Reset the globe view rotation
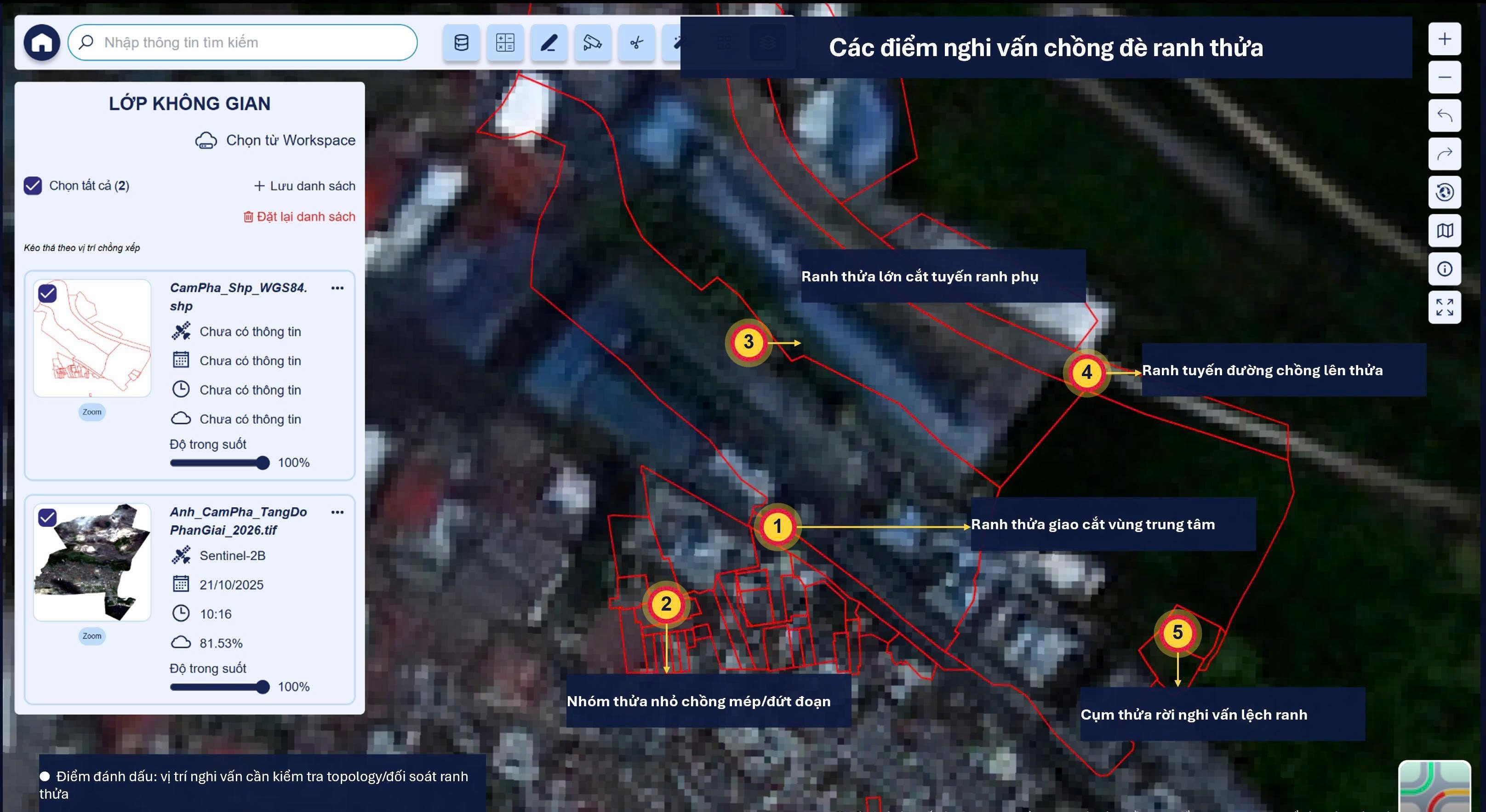This screenshot has width=1486, height=812. (1445, 192)
